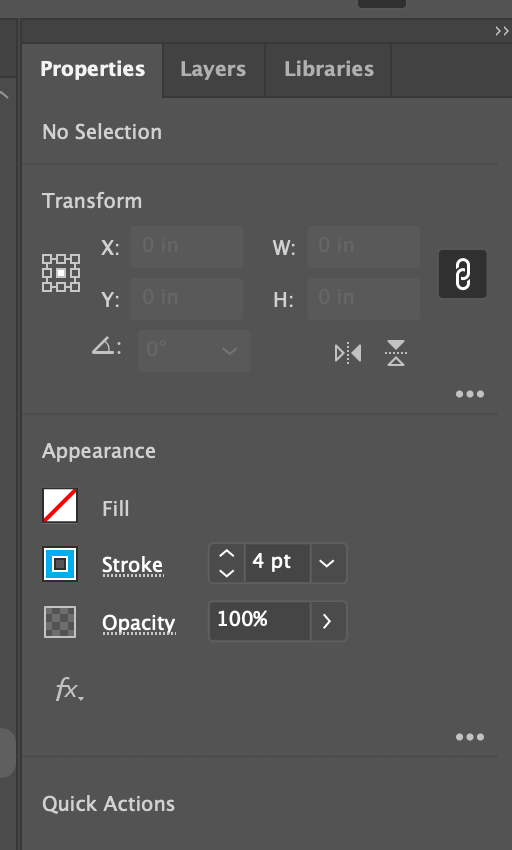The height and width of the screenshot is (850, 512).
Task: Click the Y position field
Action: pos(187,299)
